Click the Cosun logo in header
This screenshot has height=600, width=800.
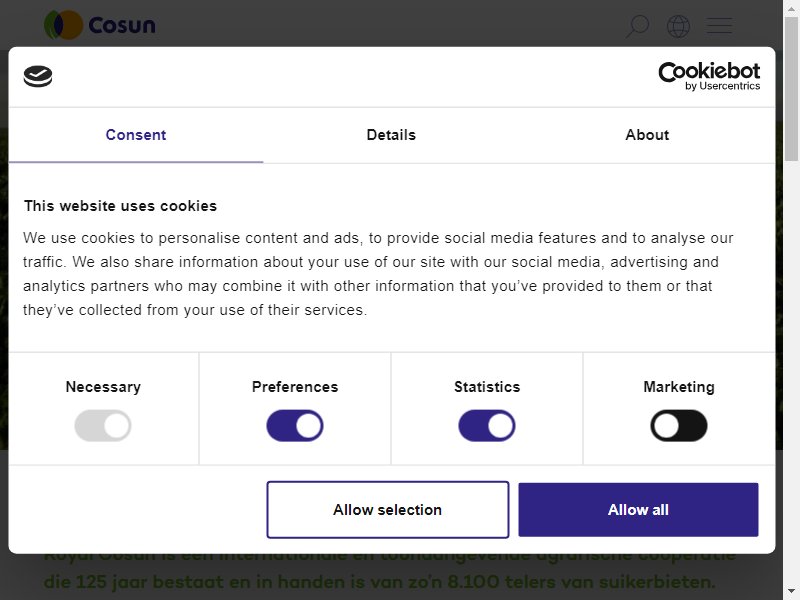[x=99, y=25]
